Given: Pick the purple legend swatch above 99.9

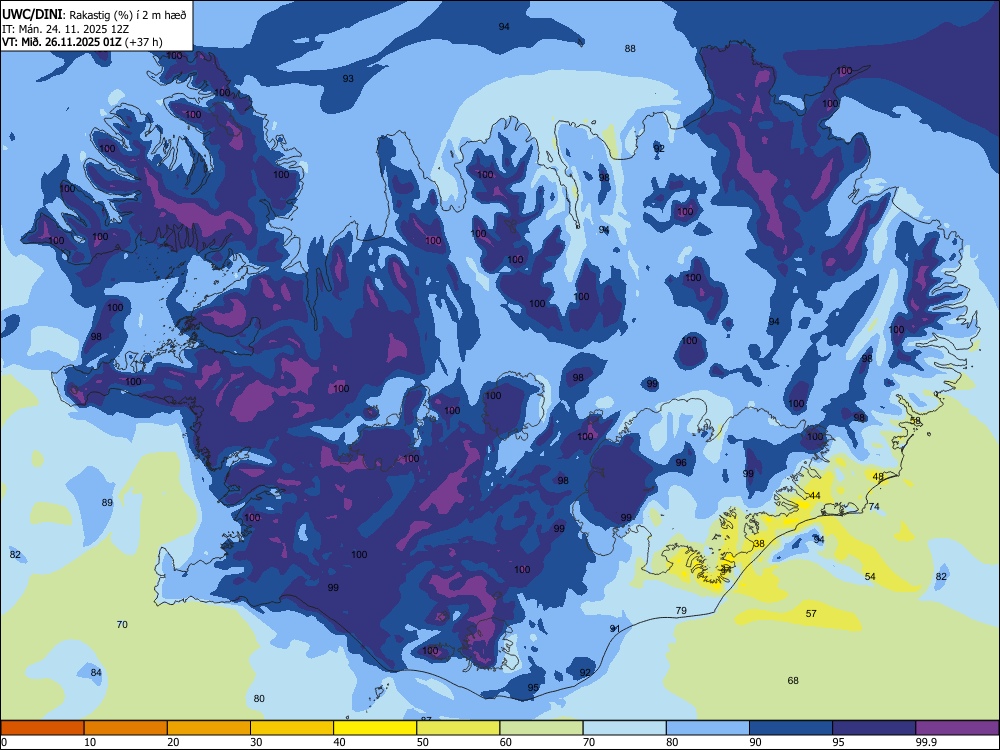Looking at the screenshot, I should tap(957, 728).
